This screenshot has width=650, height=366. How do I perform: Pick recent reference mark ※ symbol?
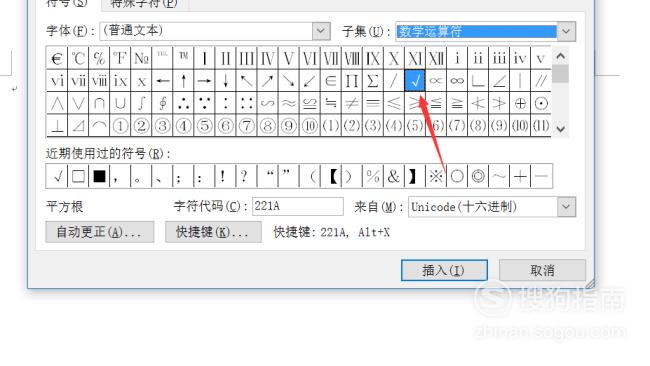436,177
